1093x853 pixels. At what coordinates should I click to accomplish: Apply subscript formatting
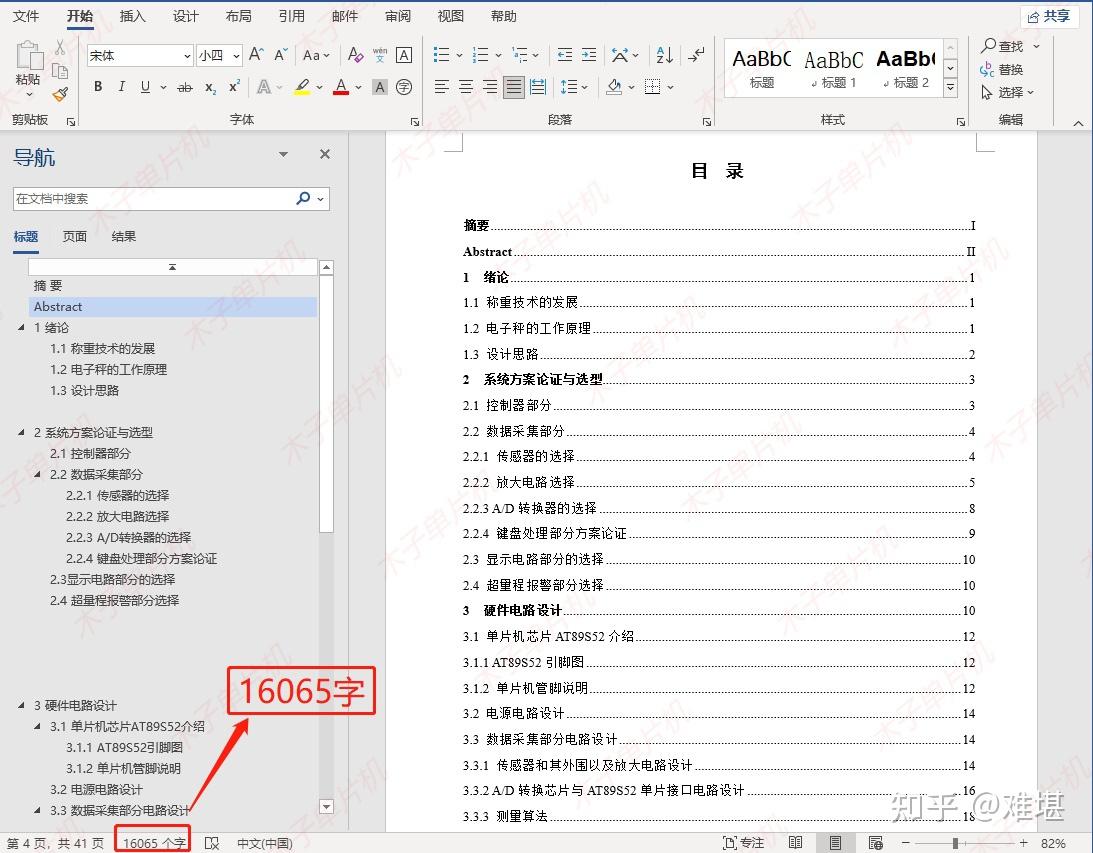(x=210, y=87)
